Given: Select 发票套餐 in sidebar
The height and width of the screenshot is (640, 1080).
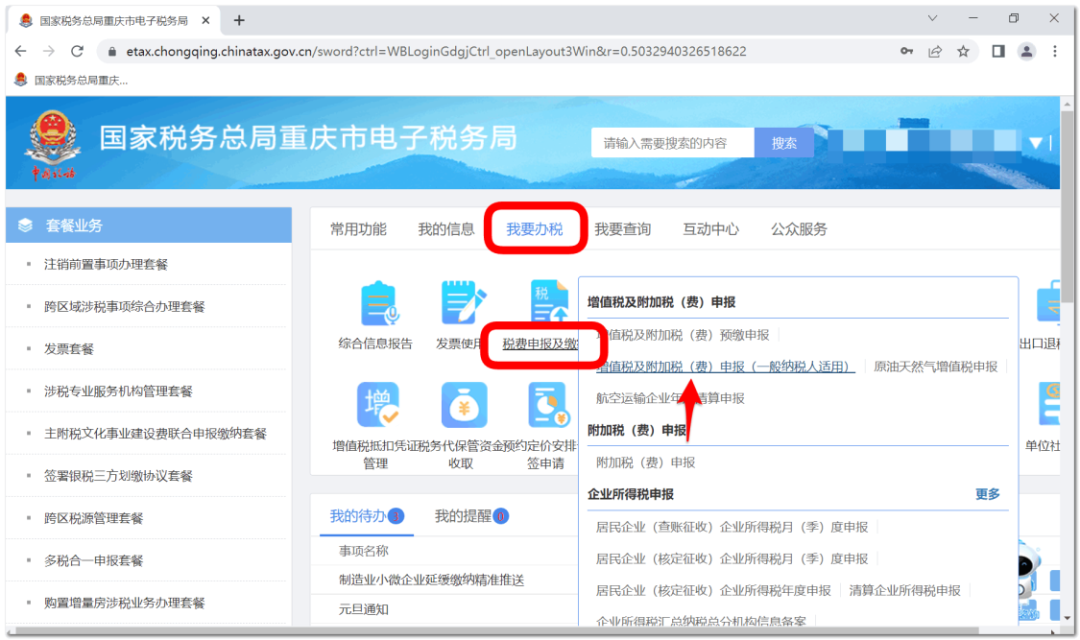Looking at the screenshot, I should pyautogui.click(x=69, y=349).
